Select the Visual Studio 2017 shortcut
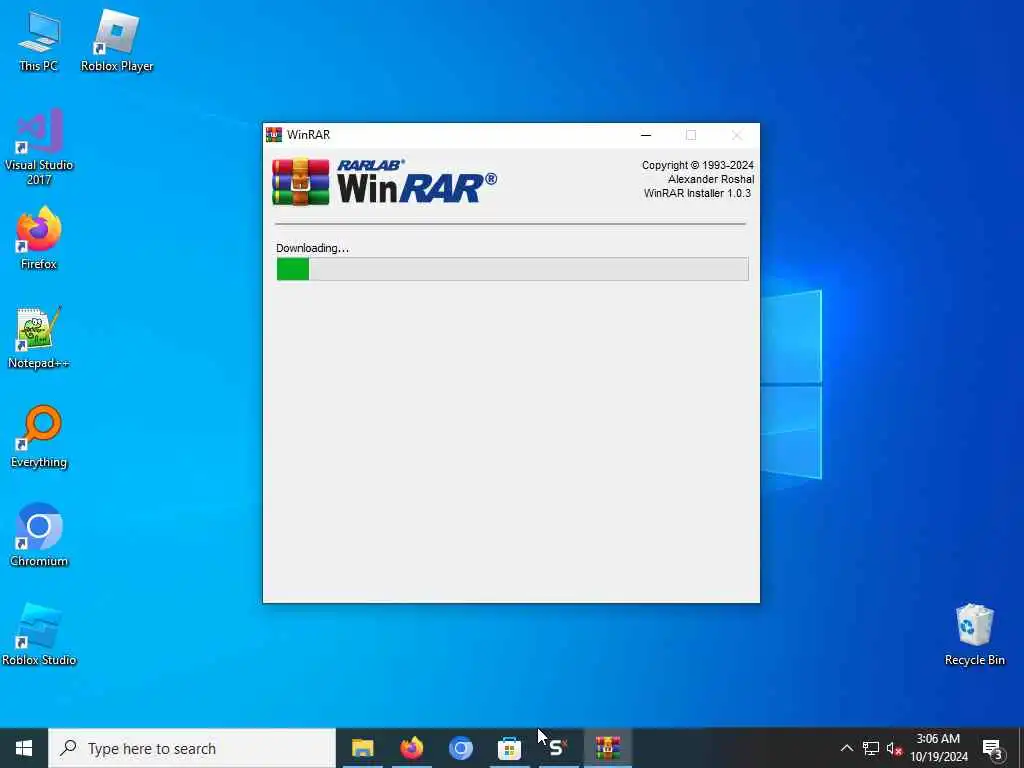Image resolution: width=1024 pixels, height=768 pixels. click(x=39, y=148)
